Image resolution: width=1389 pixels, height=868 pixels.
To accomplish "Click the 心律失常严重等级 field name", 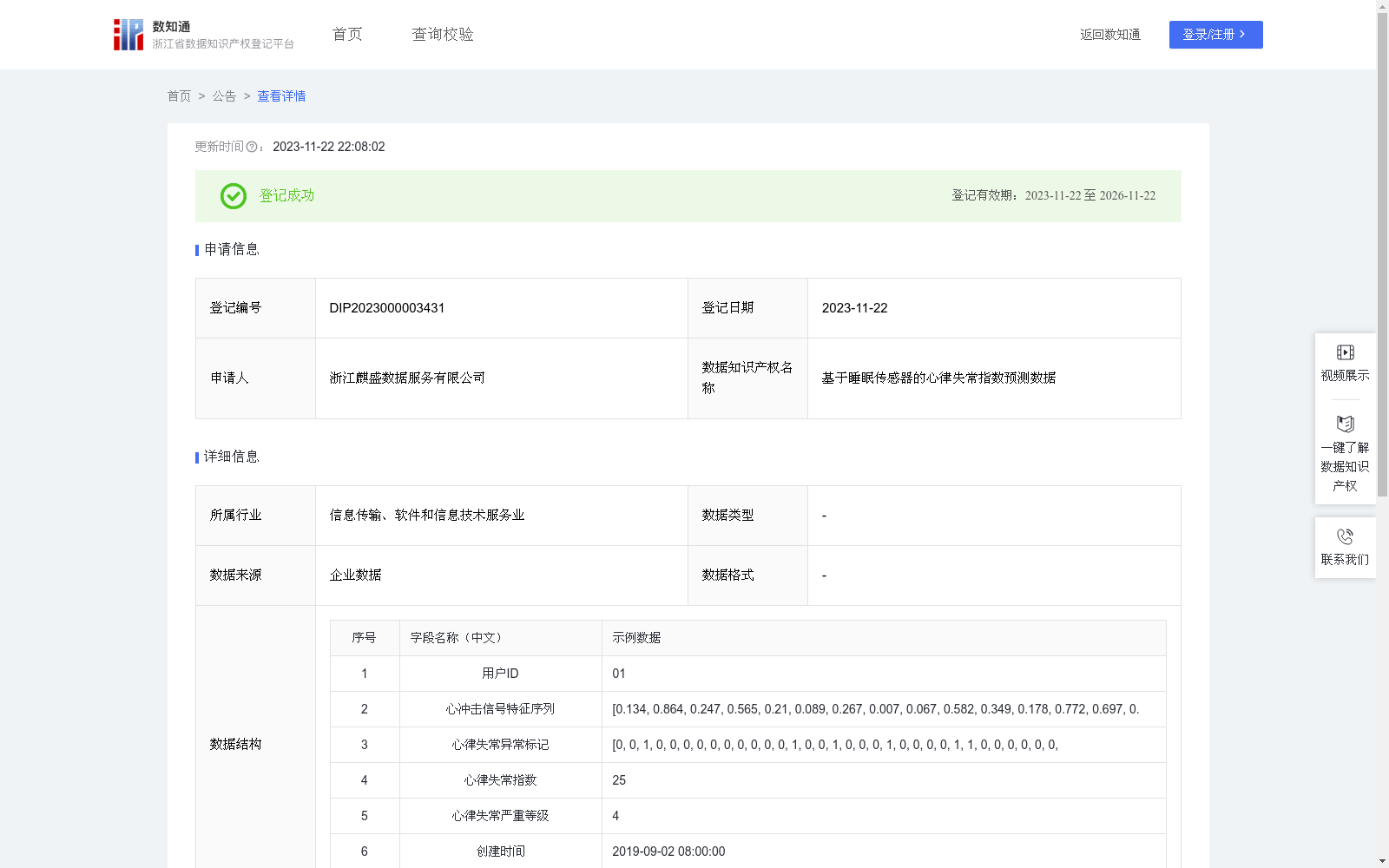I will pos(500,816).
